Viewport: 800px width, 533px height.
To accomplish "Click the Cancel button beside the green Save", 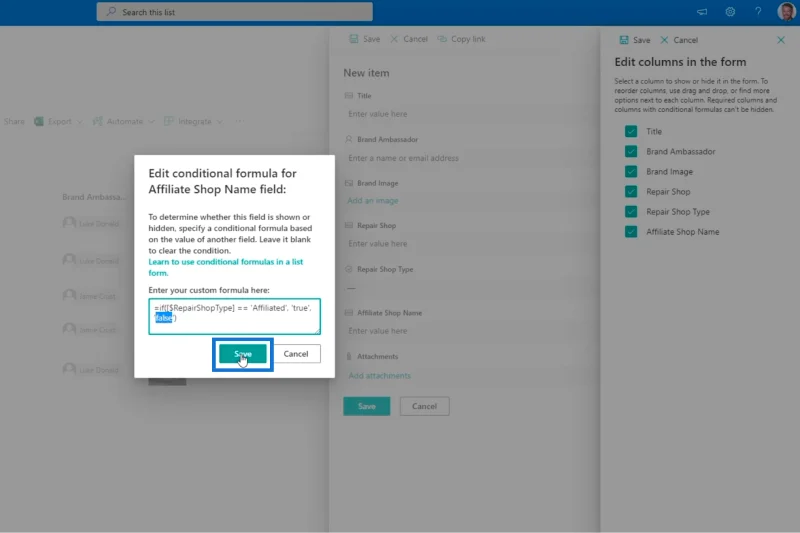I will (424, 406).
